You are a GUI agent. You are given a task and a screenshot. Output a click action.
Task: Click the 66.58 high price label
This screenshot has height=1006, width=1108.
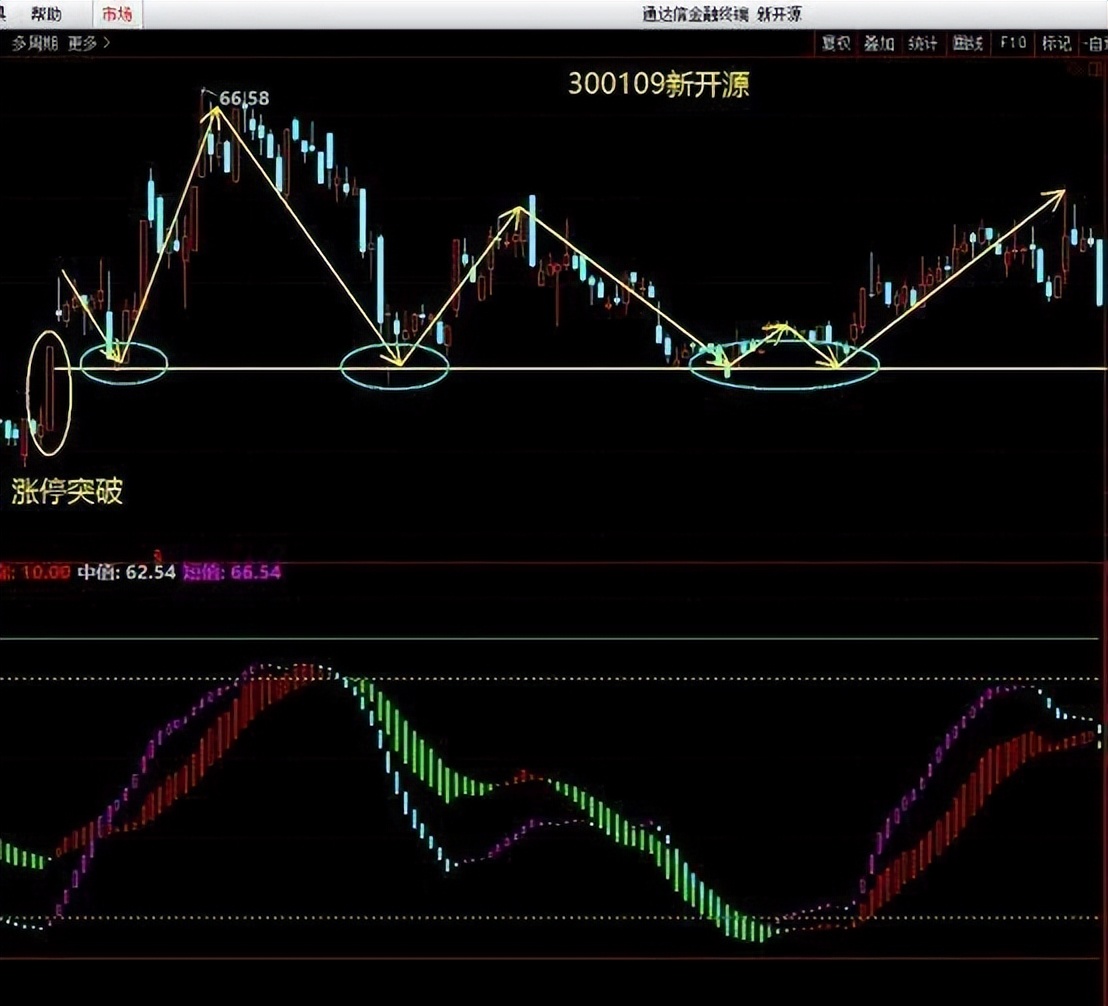click(244, 98)
